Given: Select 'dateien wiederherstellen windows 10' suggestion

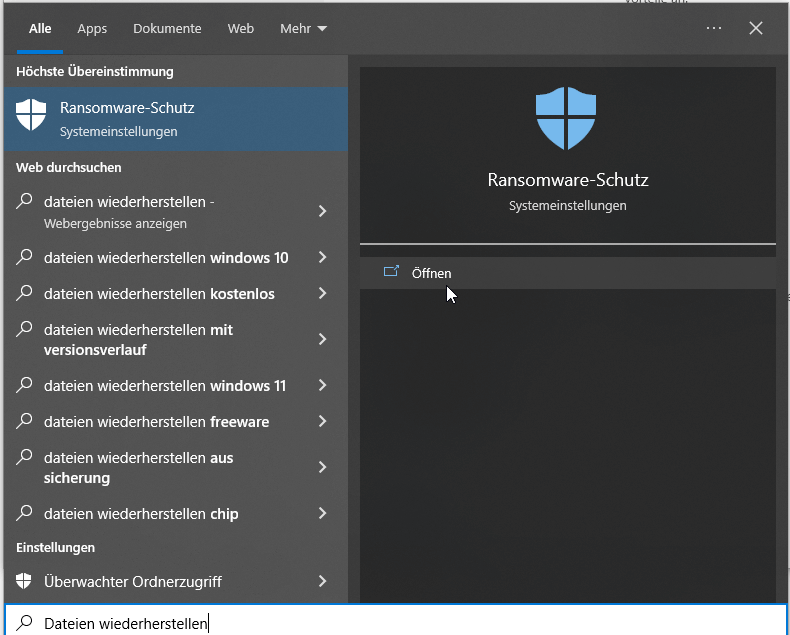Looking at the screenshot, I should click(x=176, y=258).
